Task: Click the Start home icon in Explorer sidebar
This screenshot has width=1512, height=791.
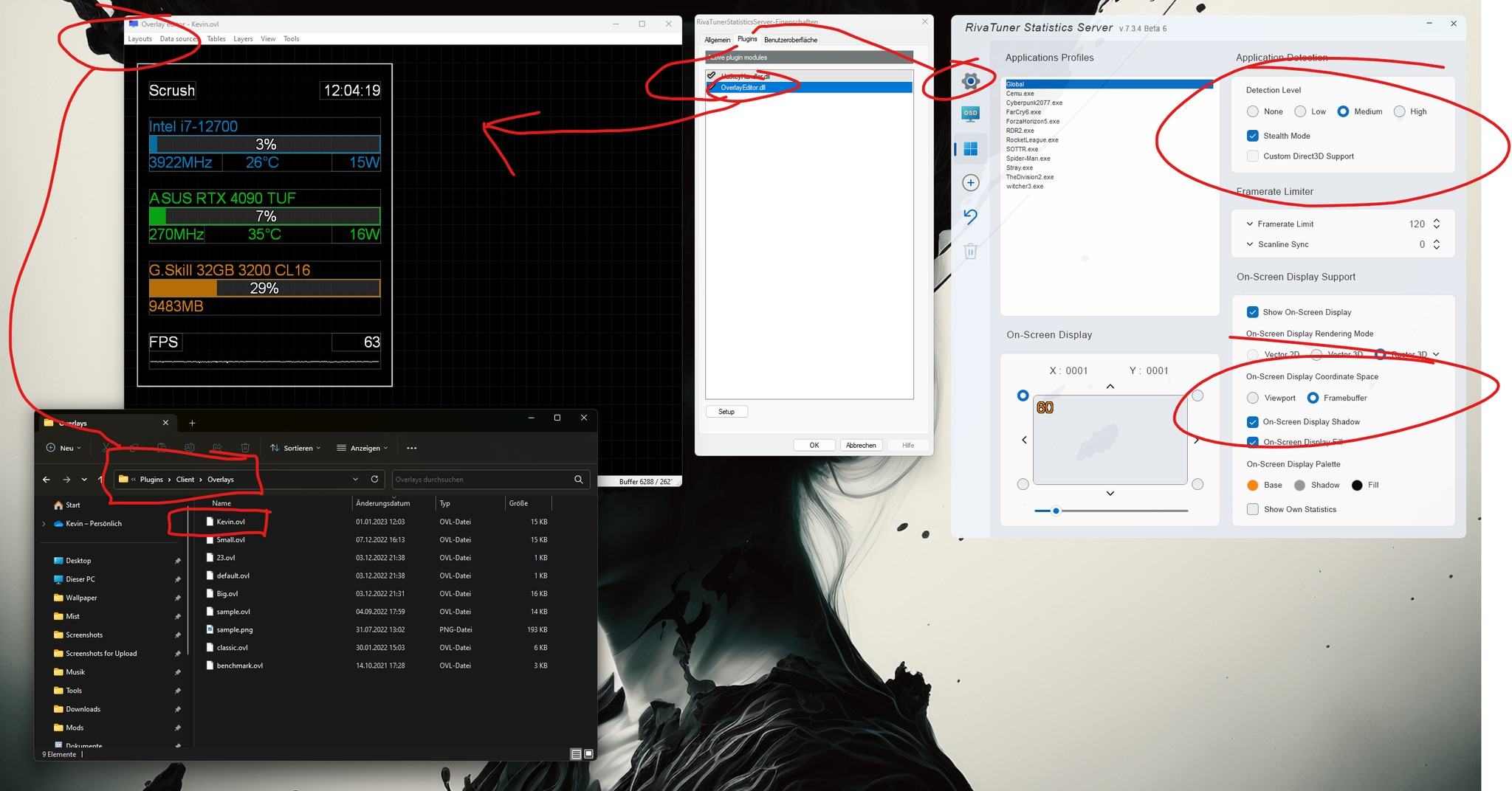Action: pos(58,505)
